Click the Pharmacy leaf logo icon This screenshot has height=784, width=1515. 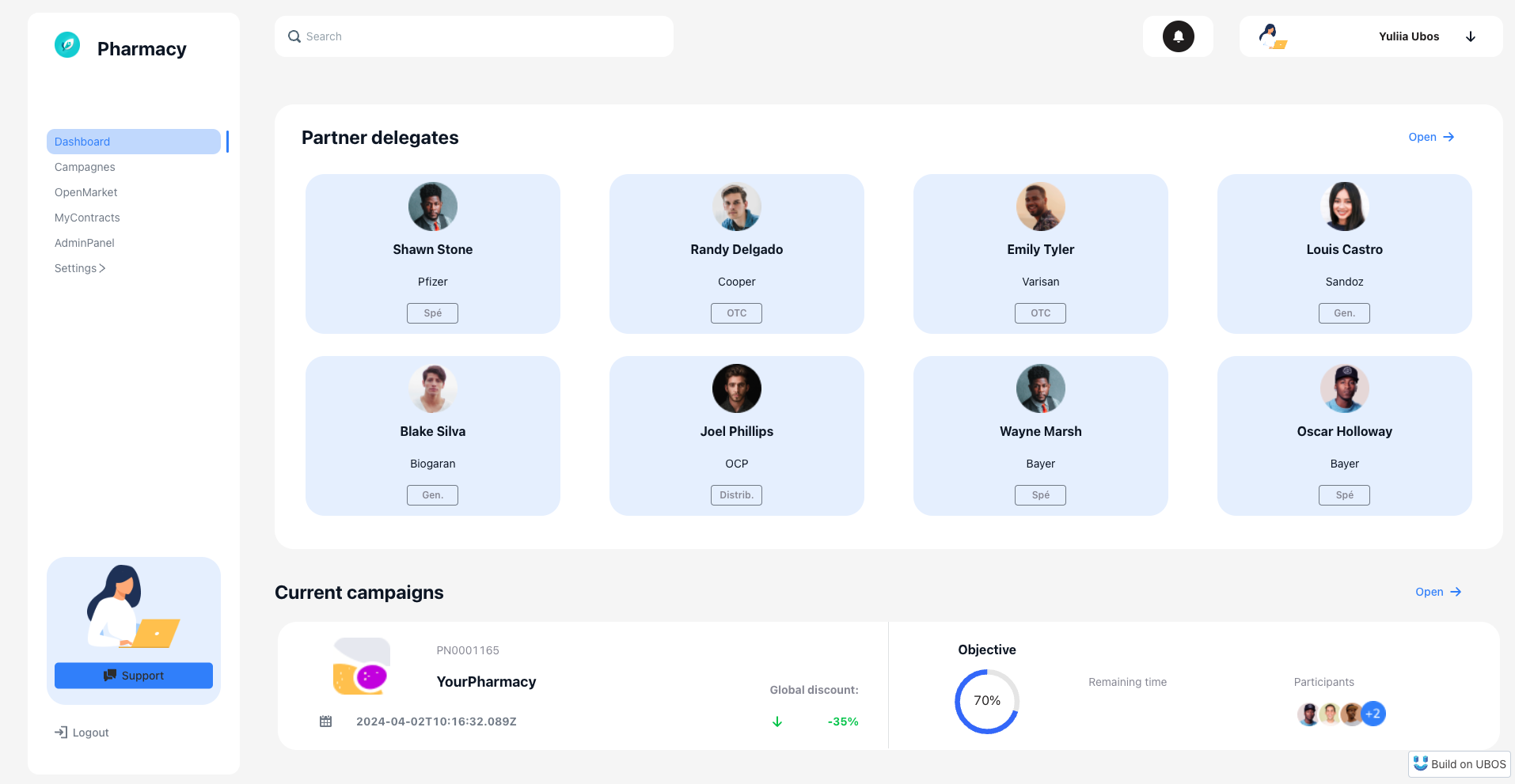(67, 45)
